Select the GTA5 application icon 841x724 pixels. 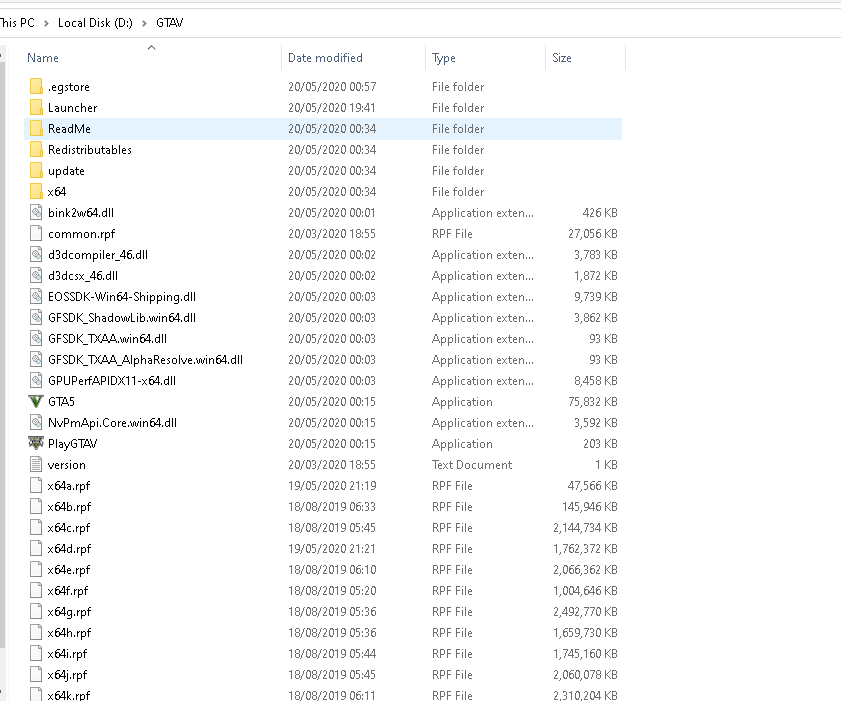pos(36,402)
